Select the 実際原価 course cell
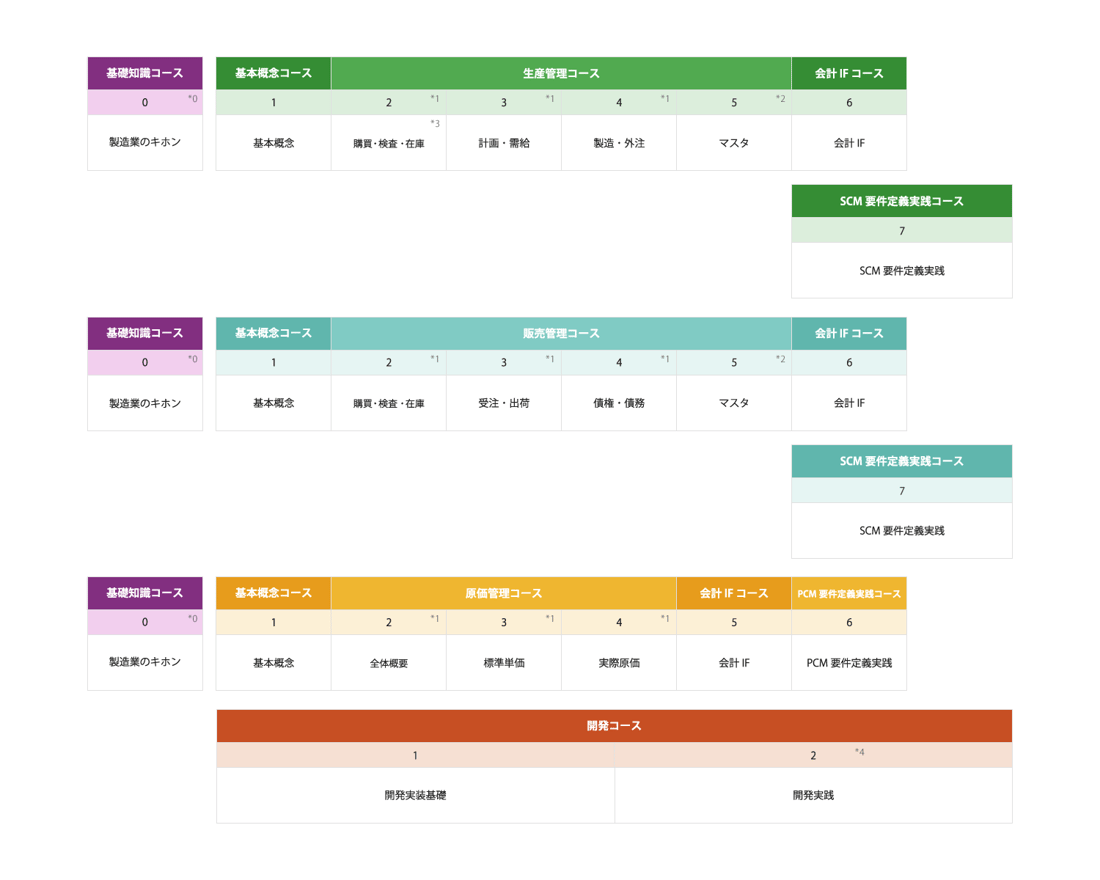Viewport: 1100px width, 880px height. pyautogui.click(x=618, y=662)
